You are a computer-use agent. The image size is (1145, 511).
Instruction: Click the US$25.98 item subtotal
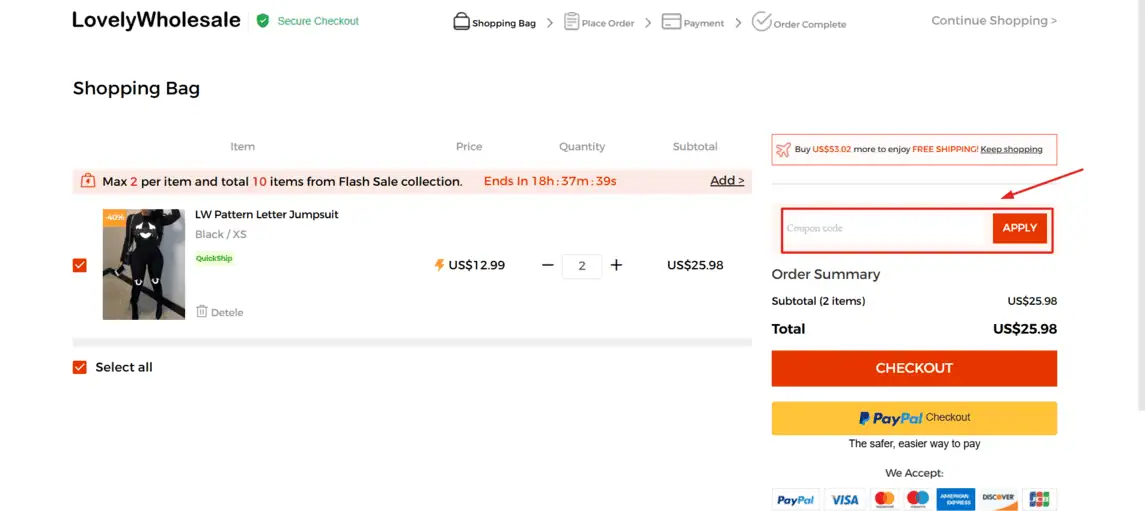pyautogui.click(x=695, y=265)
